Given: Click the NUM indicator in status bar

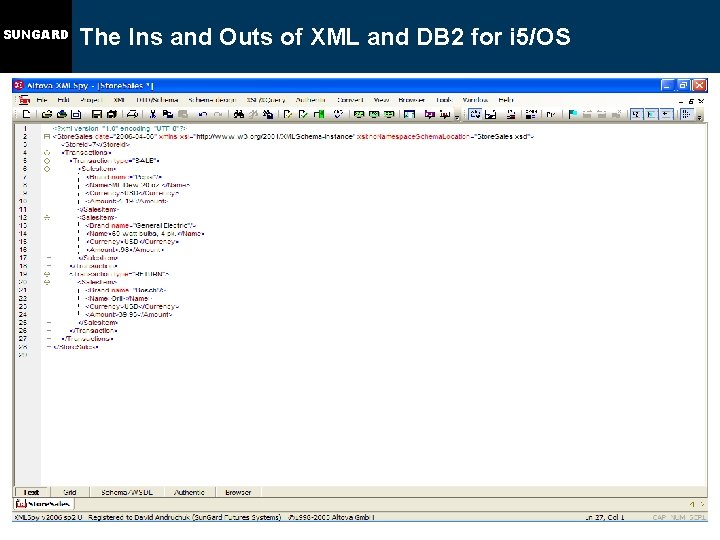Looking at the screenshot, I should (x=678, y=517).
